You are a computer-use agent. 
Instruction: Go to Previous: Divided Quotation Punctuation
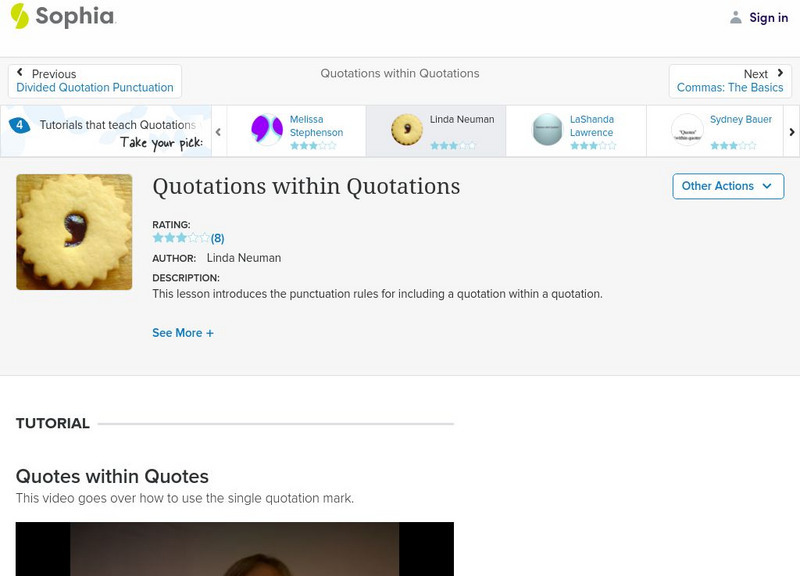(x=94, y=80)
